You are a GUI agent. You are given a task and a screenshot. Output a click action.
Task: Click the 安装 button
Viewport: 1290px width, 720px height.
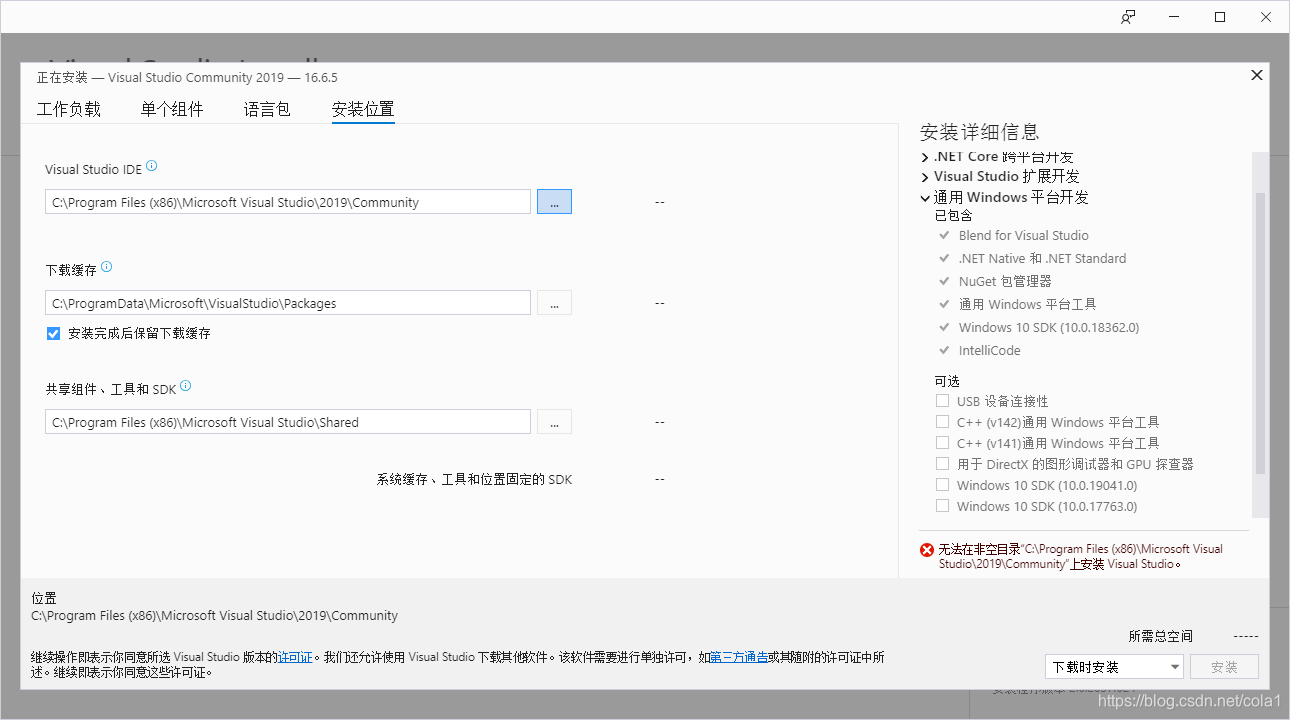click(x=1224, y=667)
